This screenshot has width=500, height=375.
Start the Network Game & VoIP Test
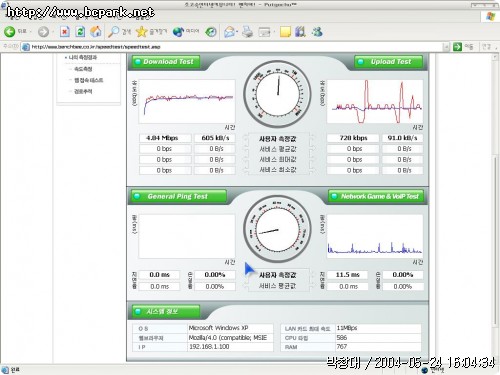(x=376, y=196)
